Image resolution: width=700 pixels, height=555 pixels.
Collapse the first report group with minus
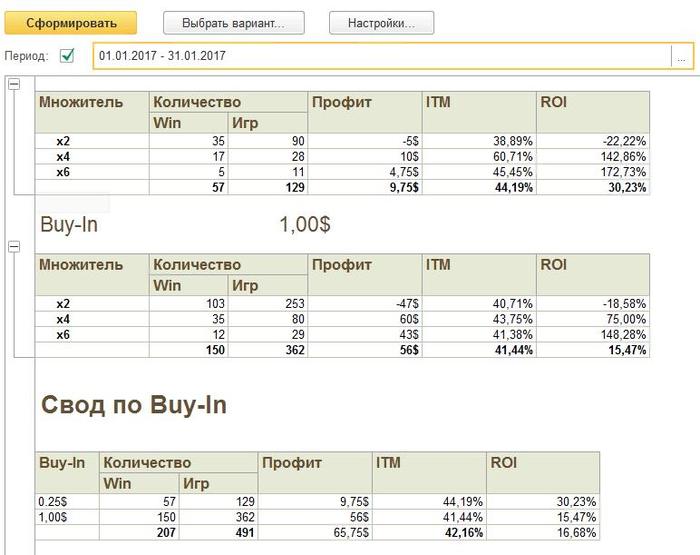(14, 85)
